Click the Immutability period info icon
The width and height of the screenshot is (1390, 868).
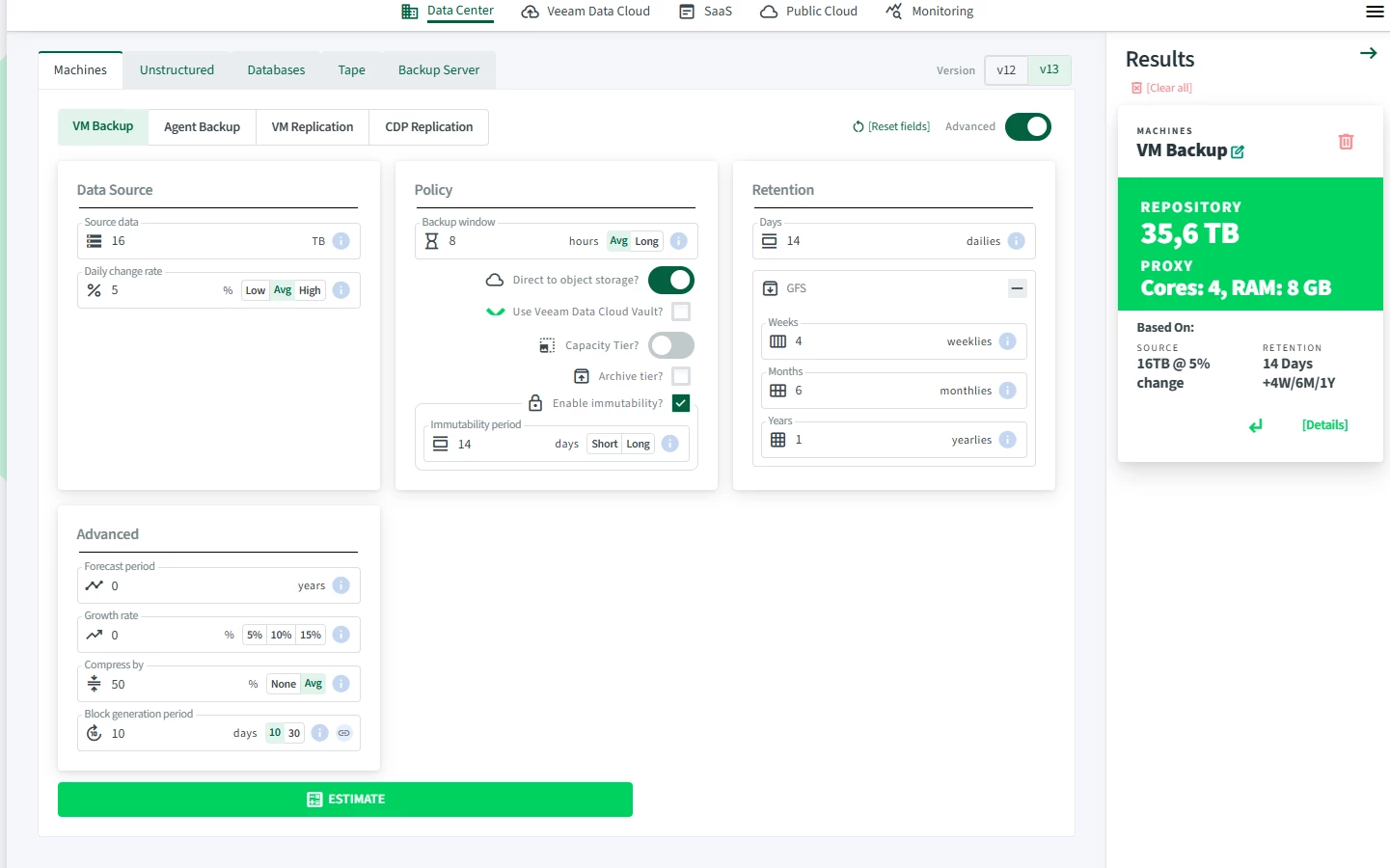(670, 444)
